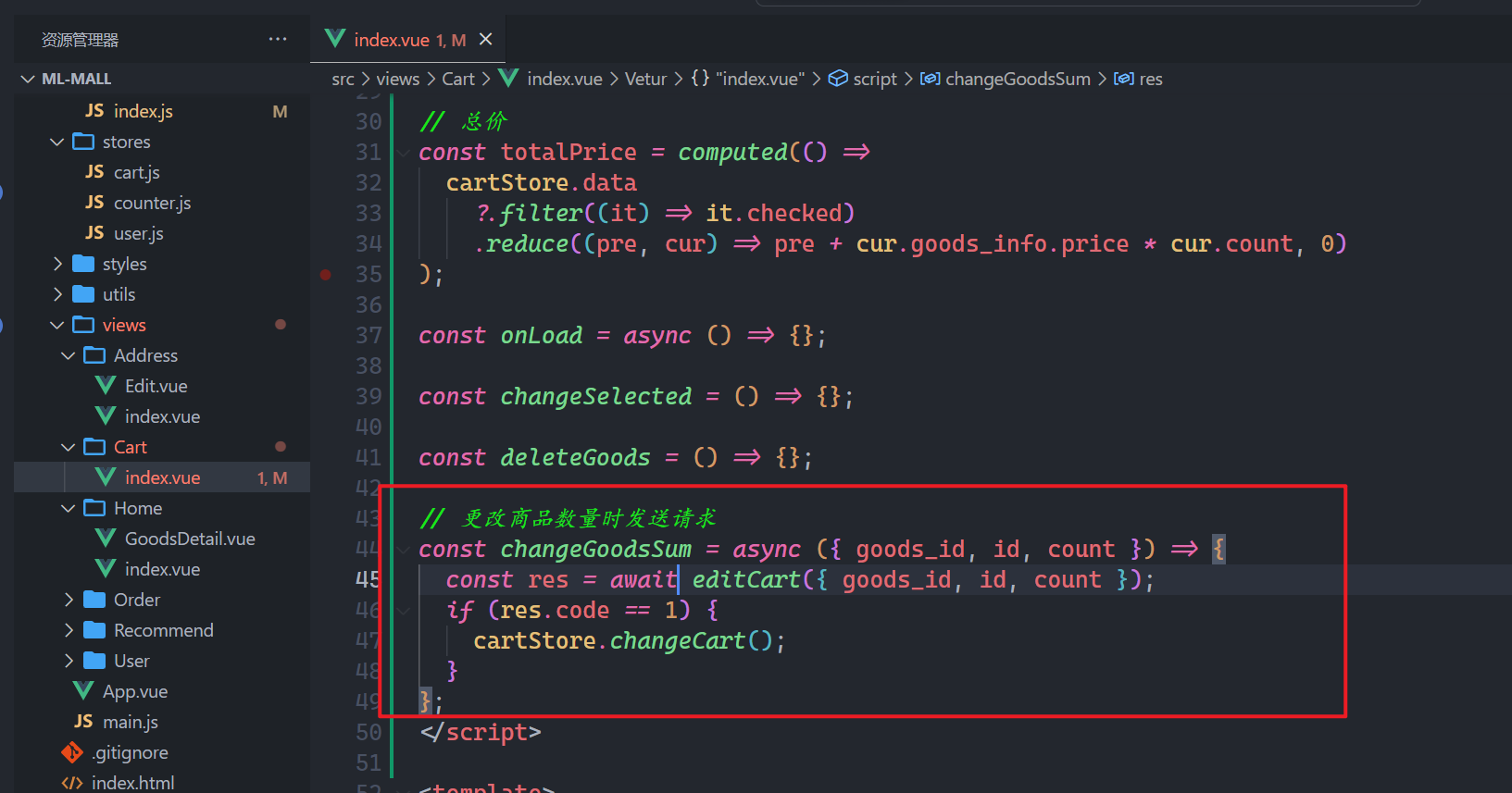The width and height of the screenshot is (1512, 793).
Task: Select the index.vue editor tab
Action: tap(408, 39)
